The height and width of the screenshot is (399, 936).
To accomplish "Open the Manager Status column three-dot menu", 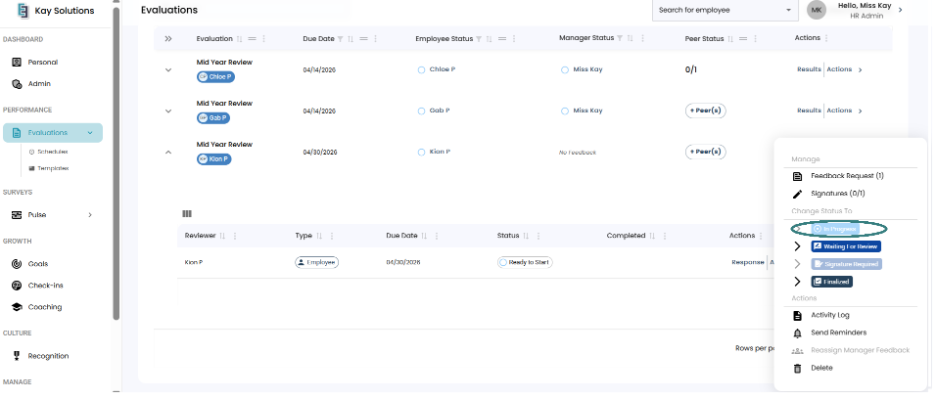I will [x=642, y=38].
